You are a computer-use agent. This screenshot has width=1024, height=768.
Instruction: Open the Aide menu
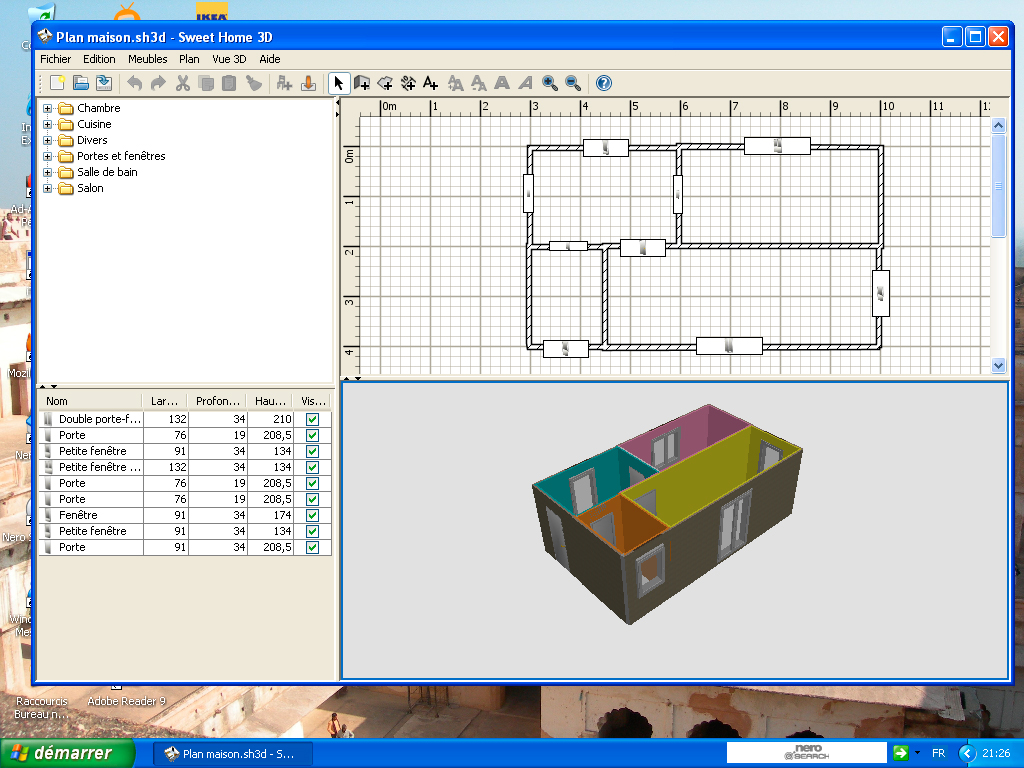point(270,59)
